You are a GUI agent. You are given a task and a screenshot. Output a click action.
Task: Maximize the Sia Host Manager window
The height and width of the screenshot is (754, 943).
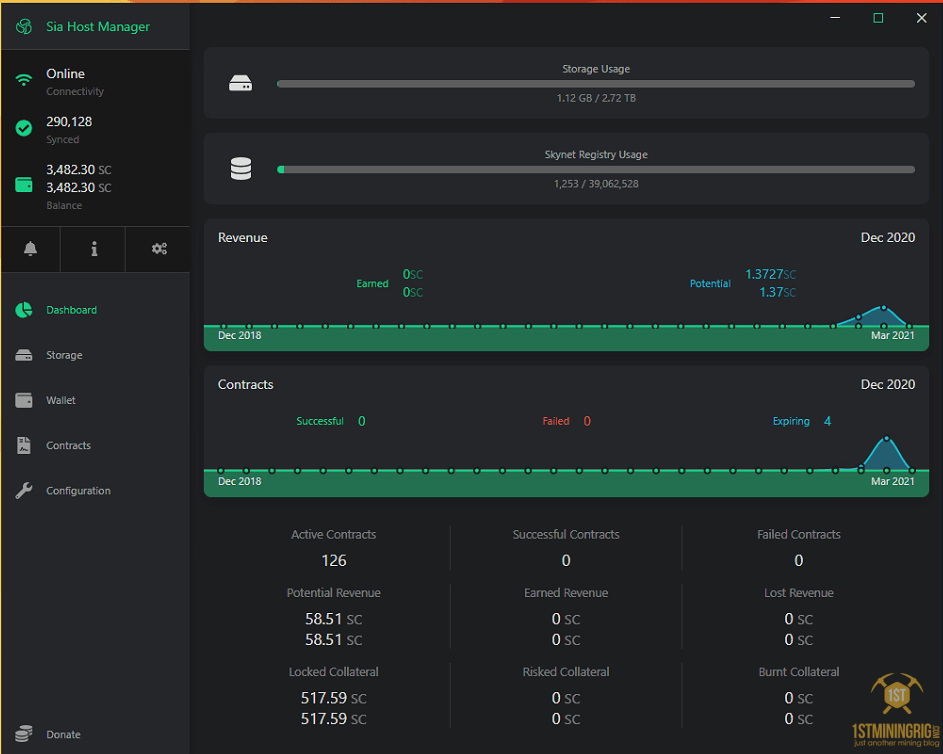pos(878,18)
